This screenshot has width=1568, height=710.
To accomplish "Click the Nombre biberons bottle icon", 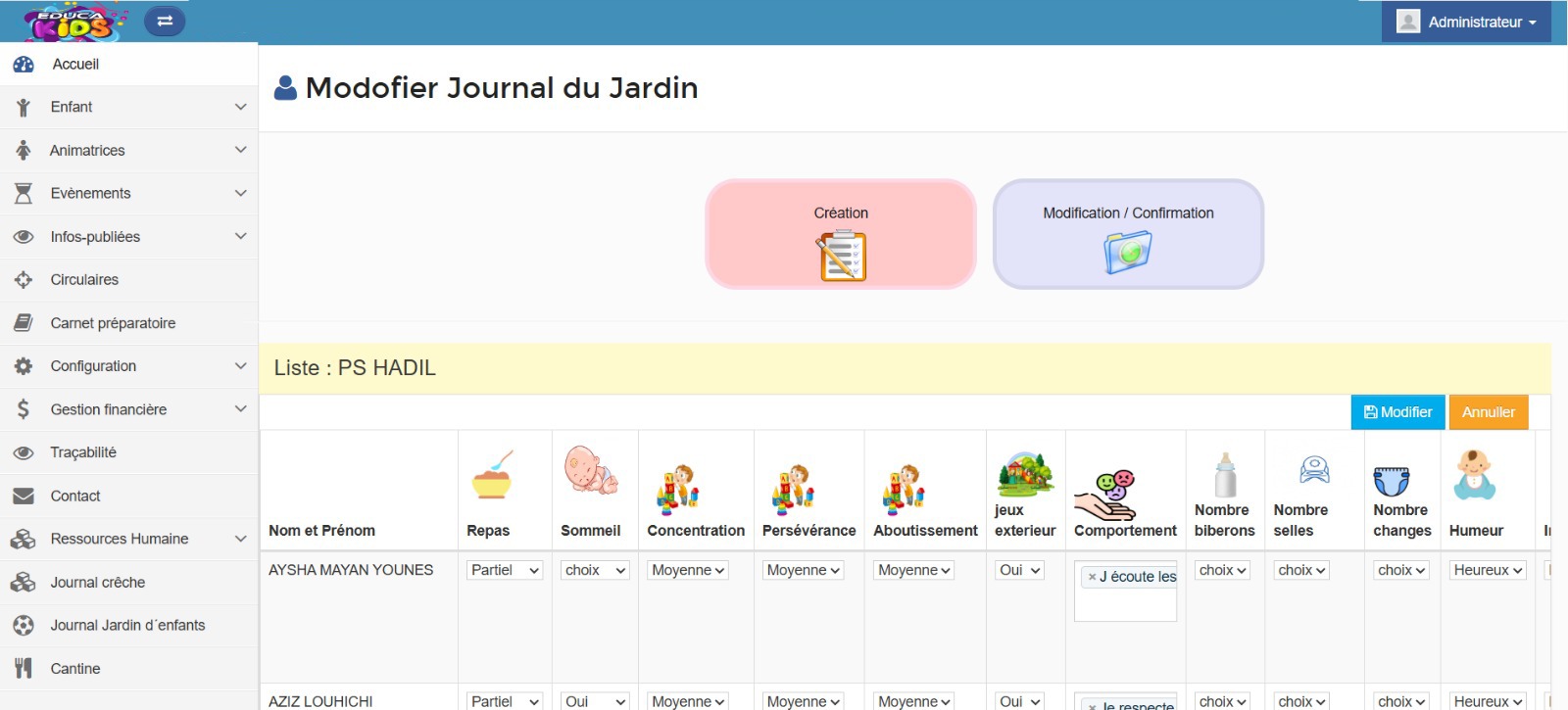I will (x=1225, y=475).
